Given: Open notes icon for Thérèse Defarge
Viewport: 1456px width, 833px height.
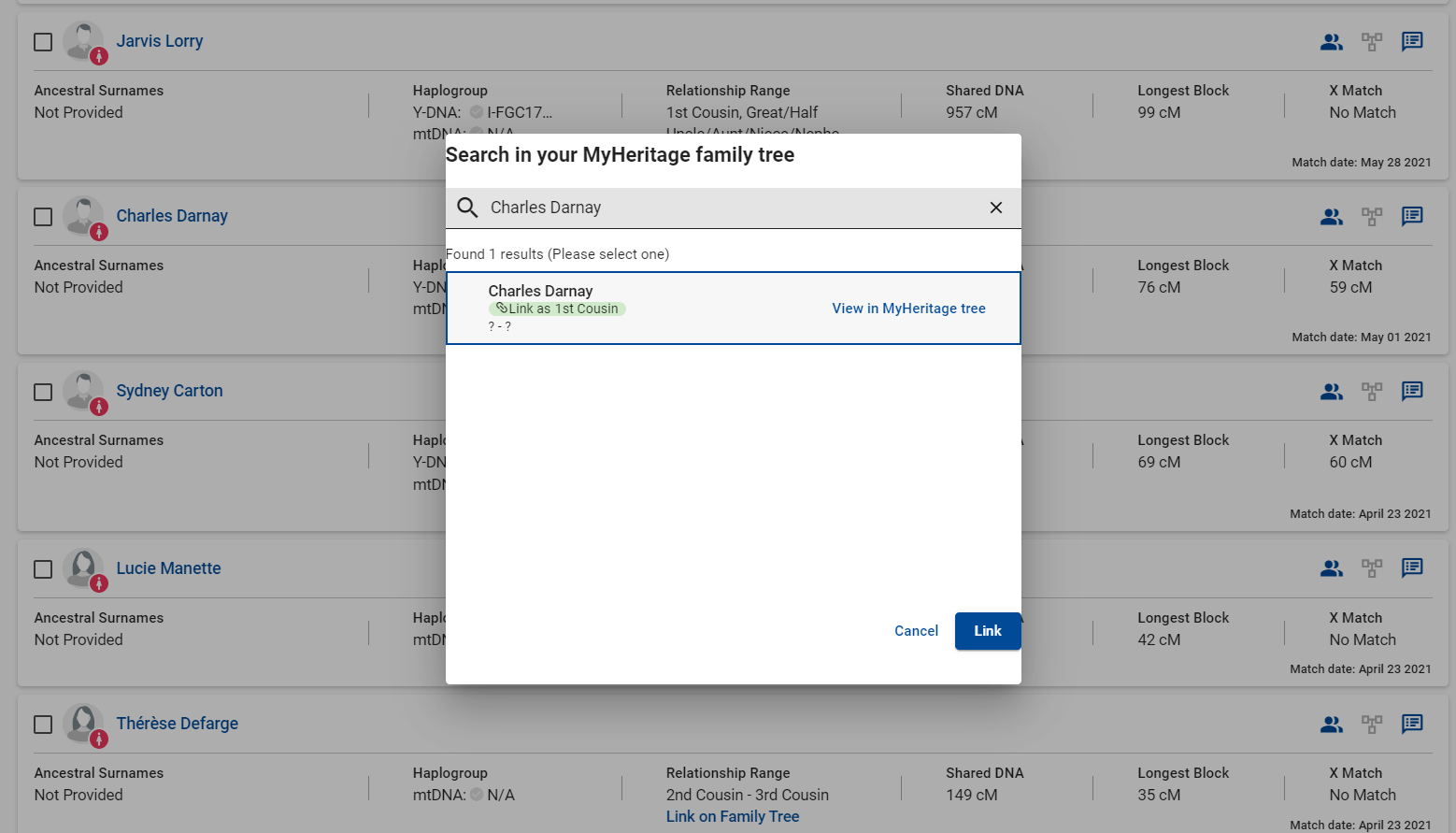Looking at the screenshot, I should click(1412, 724).
